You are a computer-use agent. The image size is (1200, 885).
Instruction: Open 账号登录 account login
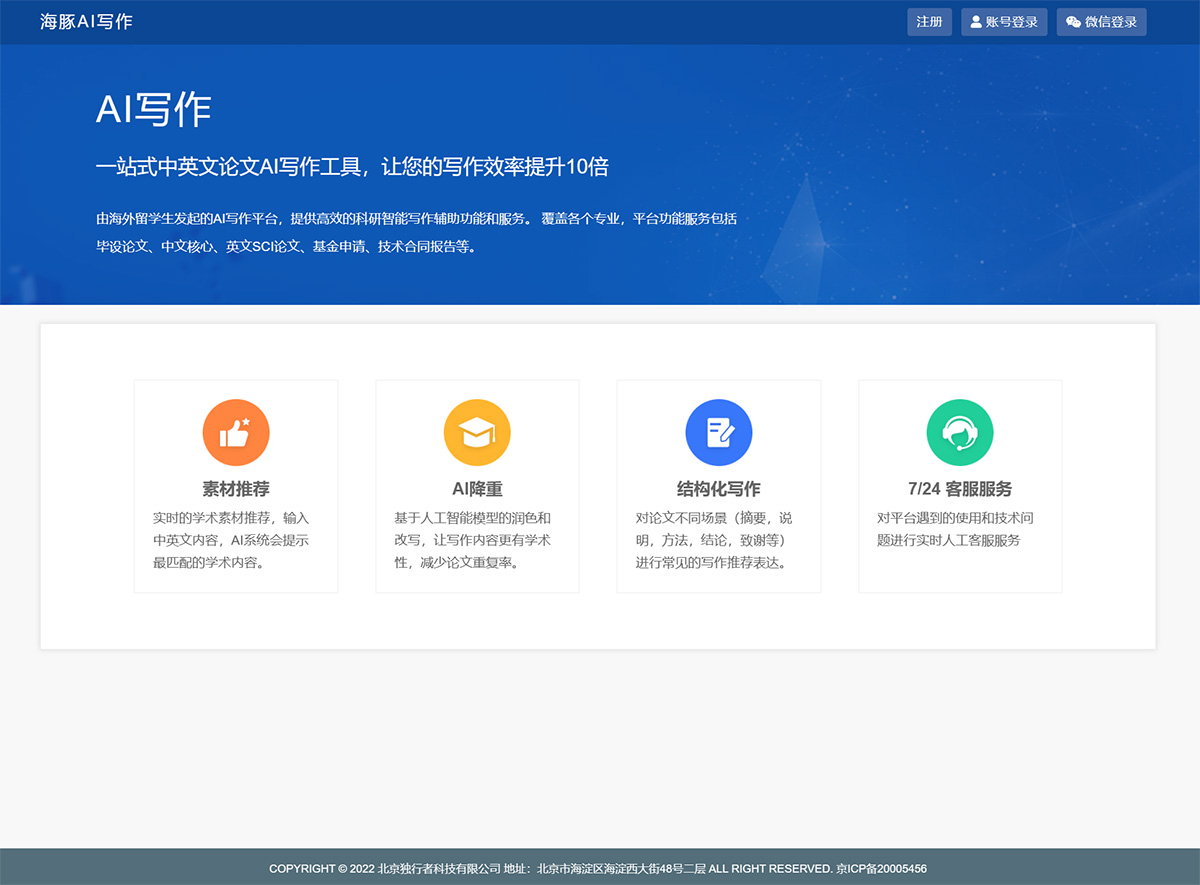point(1004,22)
